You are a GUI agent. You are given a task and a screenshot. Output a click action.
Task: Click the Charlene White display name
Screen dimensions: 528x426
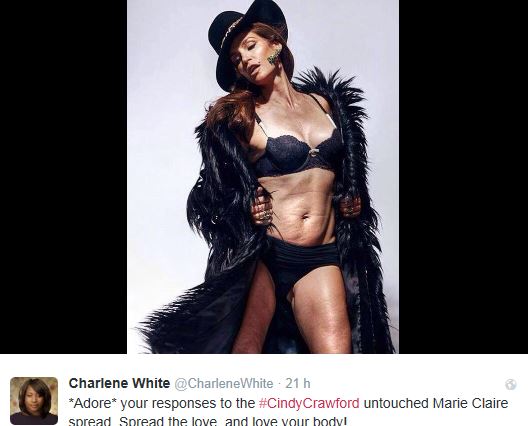click(x=119, y=383)
